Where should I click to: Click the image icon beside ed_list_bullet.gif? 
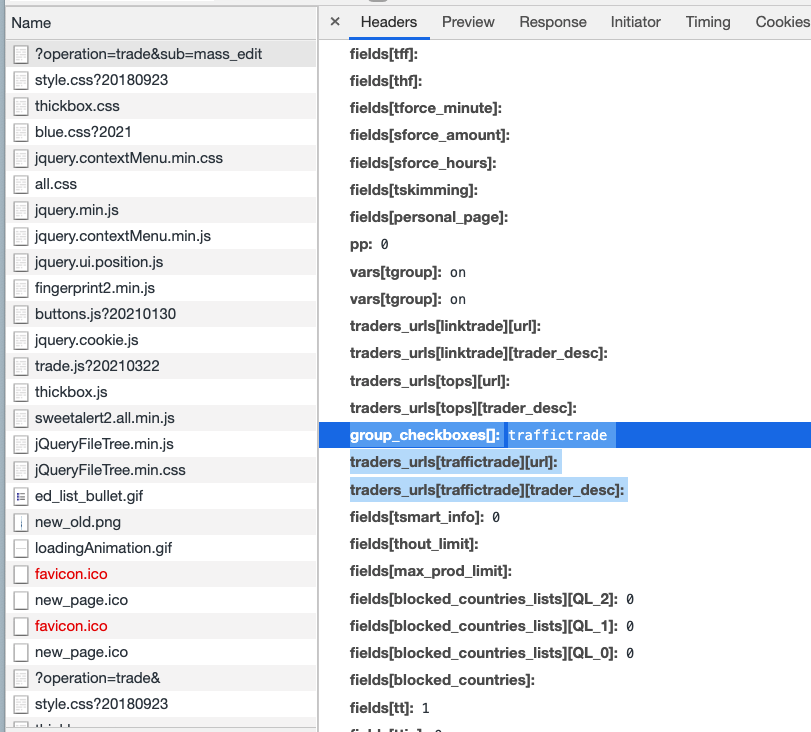[21, 496]
